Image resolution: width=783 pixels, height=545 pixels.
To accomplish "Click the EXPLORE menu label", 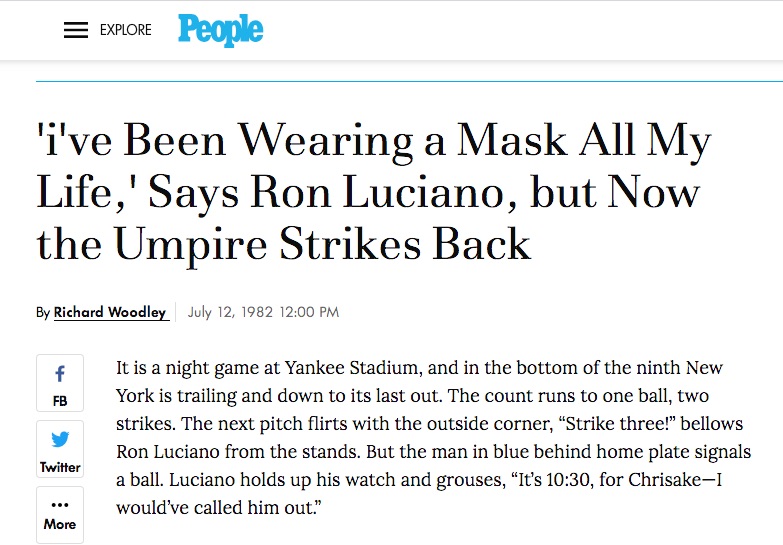I will (x=126, y=30).
